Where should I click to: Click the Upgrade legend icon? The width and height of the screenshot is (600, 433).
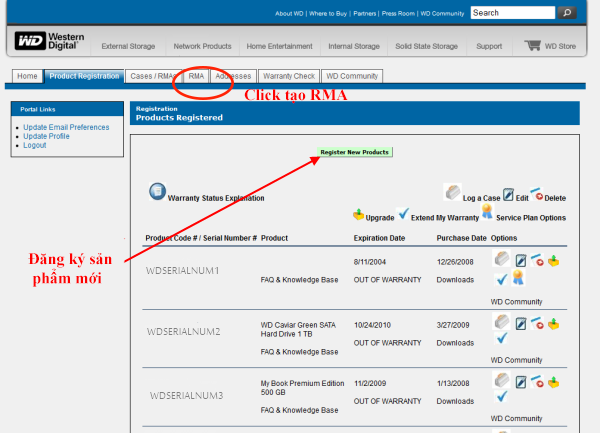(358, 215)
